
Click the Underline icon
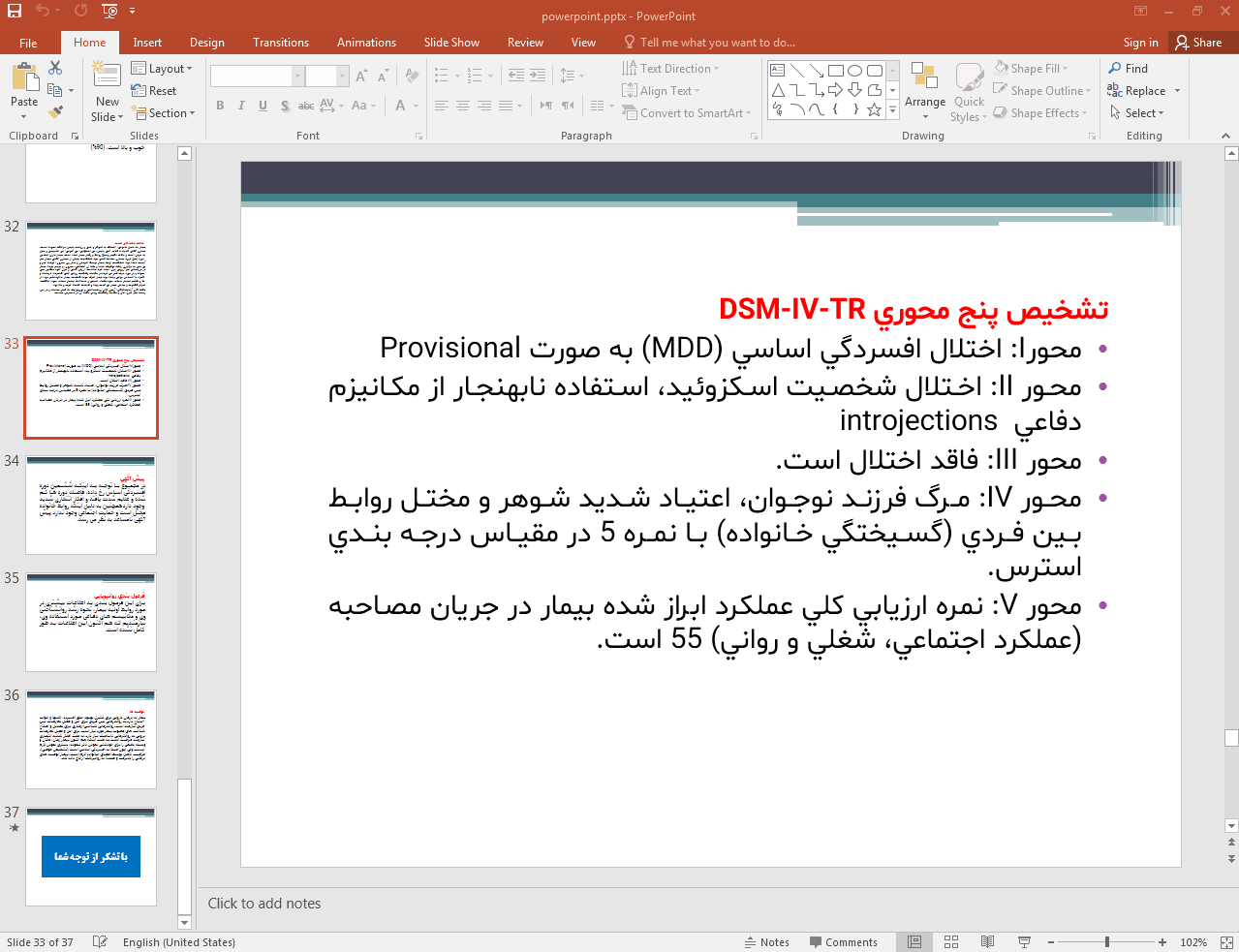click(263, 106)
